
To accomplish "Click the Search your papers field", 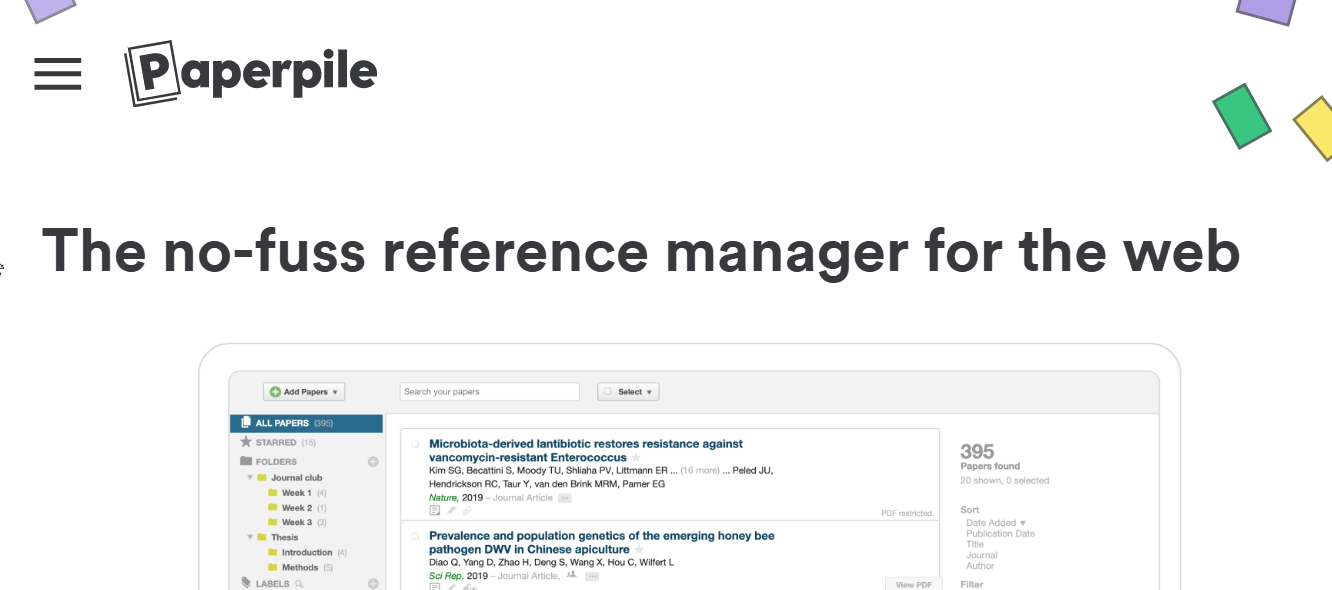I will tap(489, 392).
